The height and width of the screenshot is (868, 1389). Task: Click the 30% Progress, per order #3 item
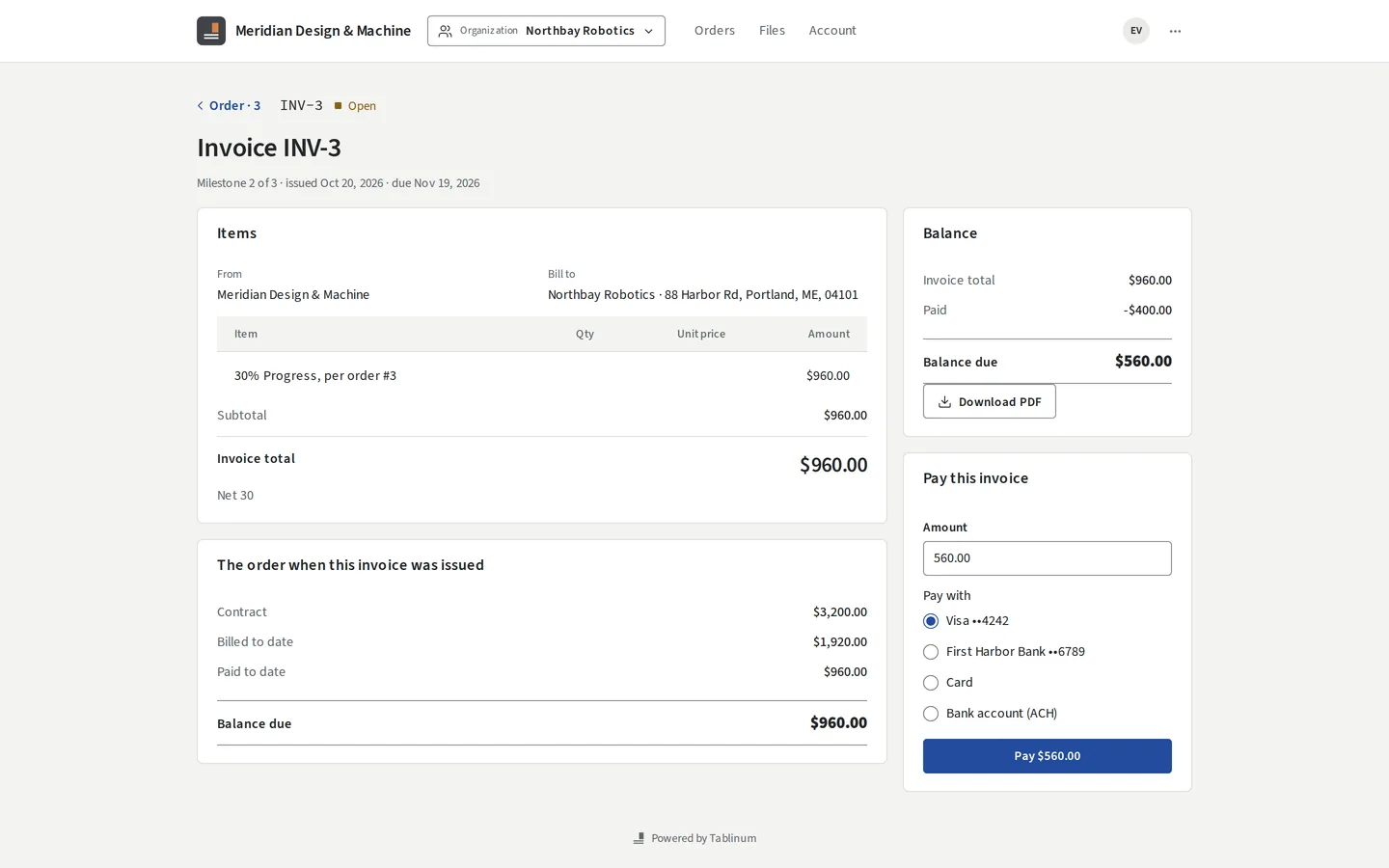pos(315,376)
